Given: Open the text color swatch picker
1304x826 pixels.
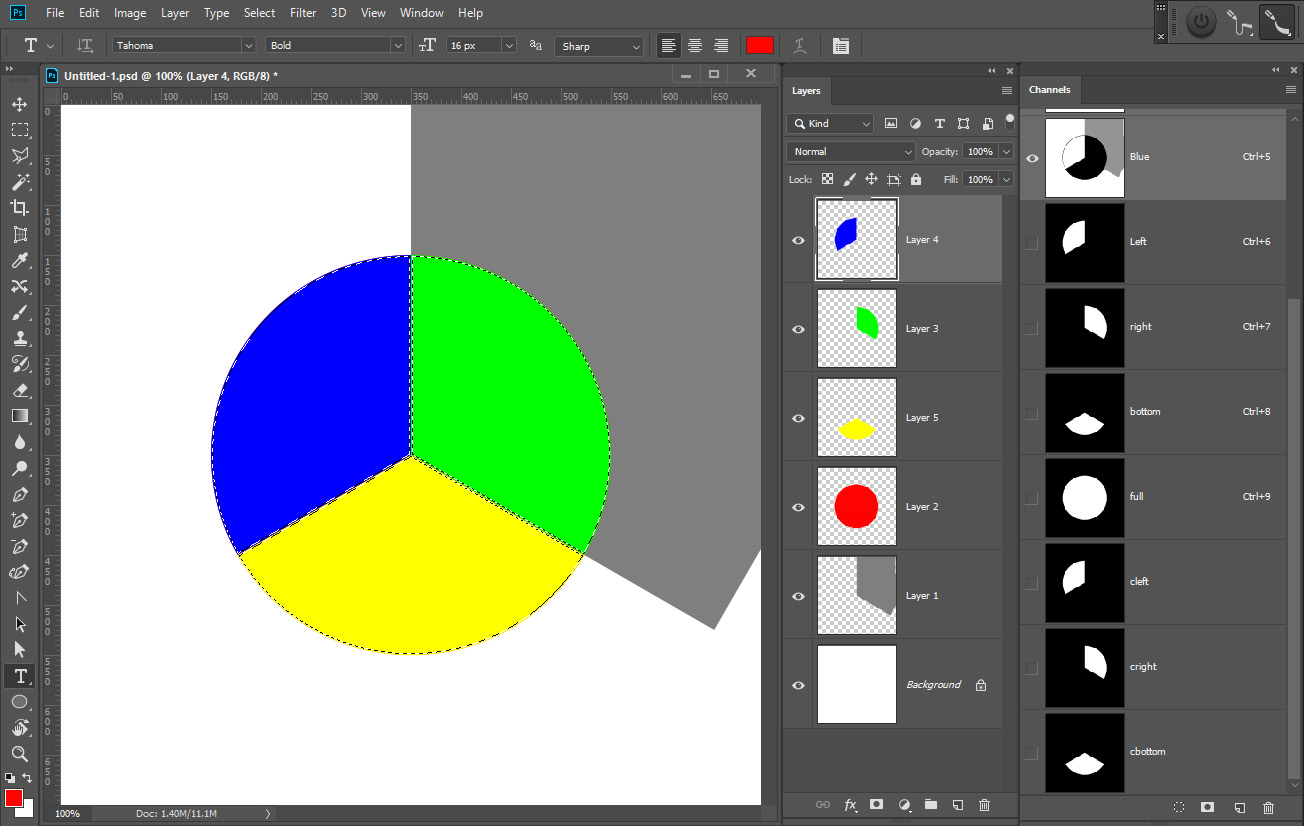Looking at the screenshot, I should pyautogui.click(x=760, y=45).
